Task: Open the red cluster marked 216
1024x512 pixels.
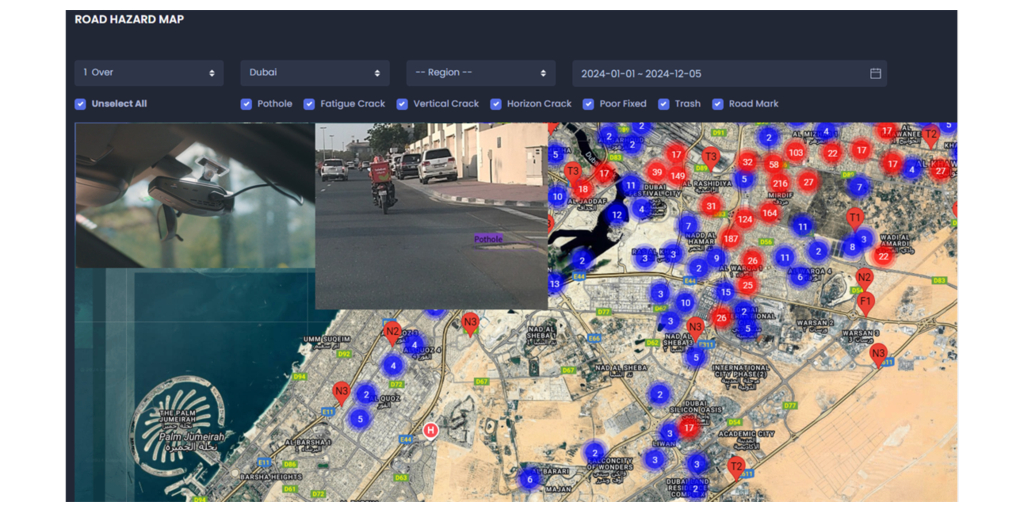Action: [780, 183]
